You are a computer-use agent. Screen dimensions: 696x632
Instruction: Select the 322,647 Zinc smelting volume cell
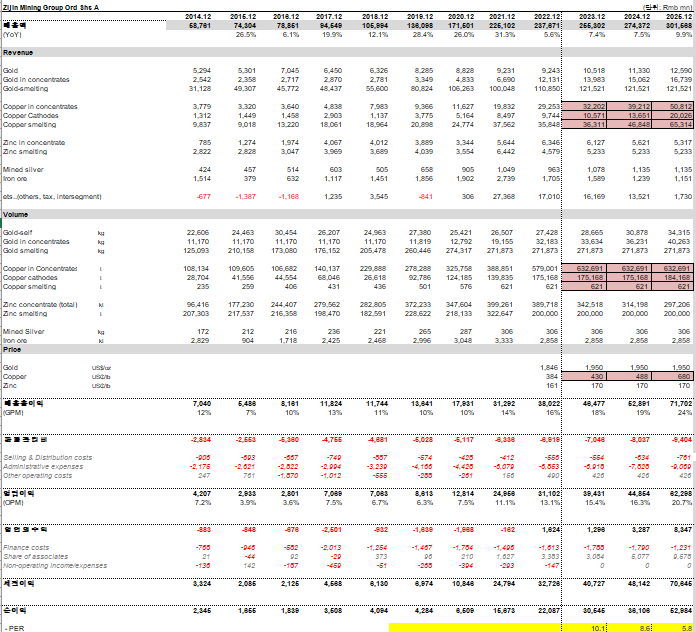[x=502, y=314]
